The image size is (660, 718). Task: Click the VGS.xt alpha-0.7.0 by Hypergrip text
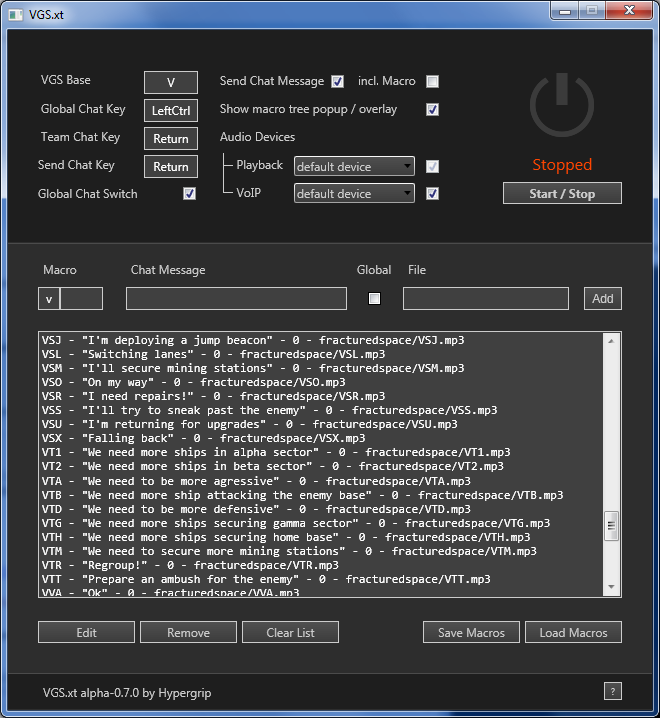[127, 693]
